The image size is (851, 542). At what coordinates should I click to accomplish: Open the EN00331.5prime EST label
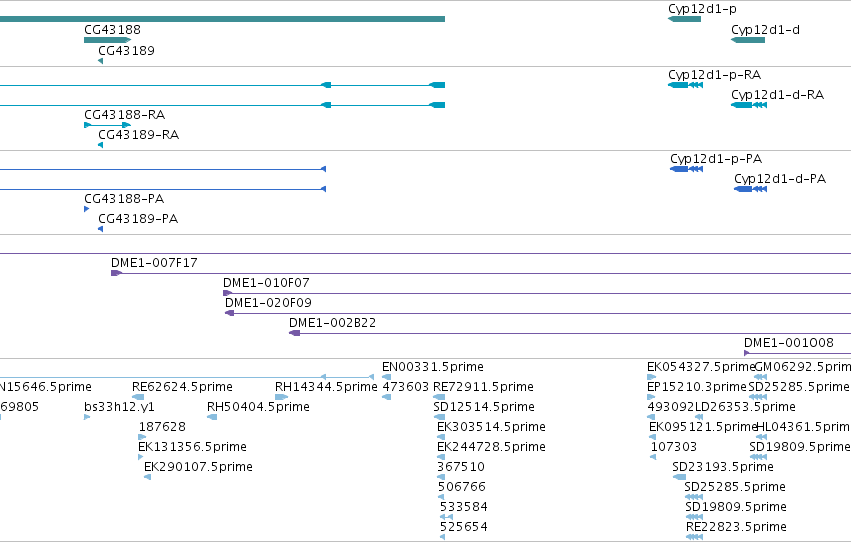[433, 367]
